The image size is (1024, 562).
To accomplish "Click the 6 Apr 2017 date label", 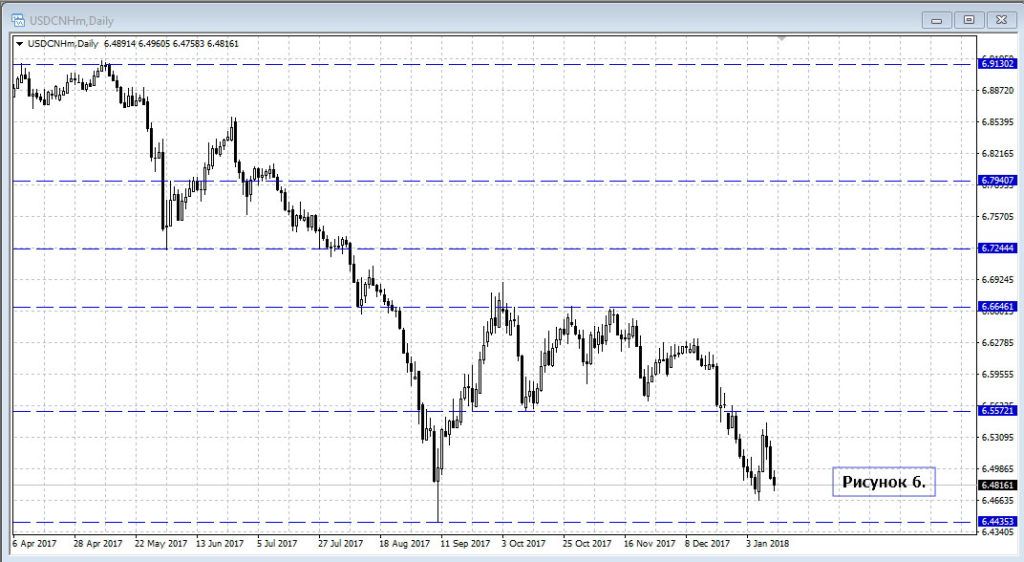I will pos(34,544).
